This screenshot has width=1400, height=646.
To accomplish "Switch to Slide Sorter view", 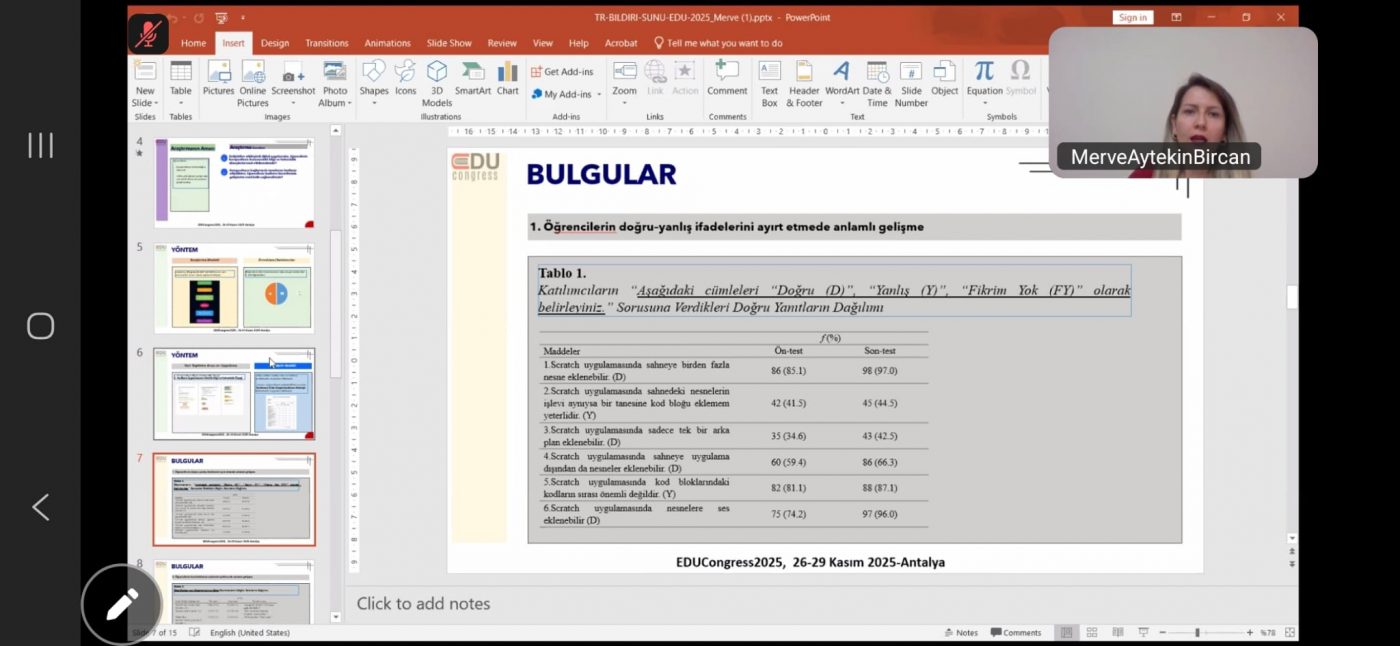I will point(1092,633).
